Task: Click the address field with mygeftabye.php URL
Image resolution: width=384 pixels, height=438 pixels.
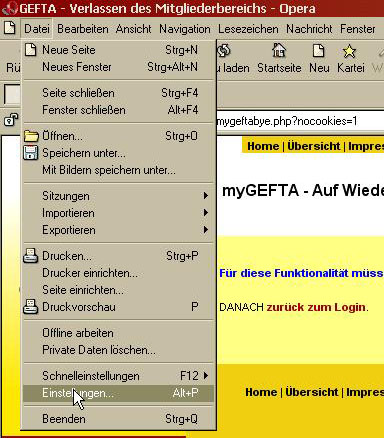Action: pos(300,121)
